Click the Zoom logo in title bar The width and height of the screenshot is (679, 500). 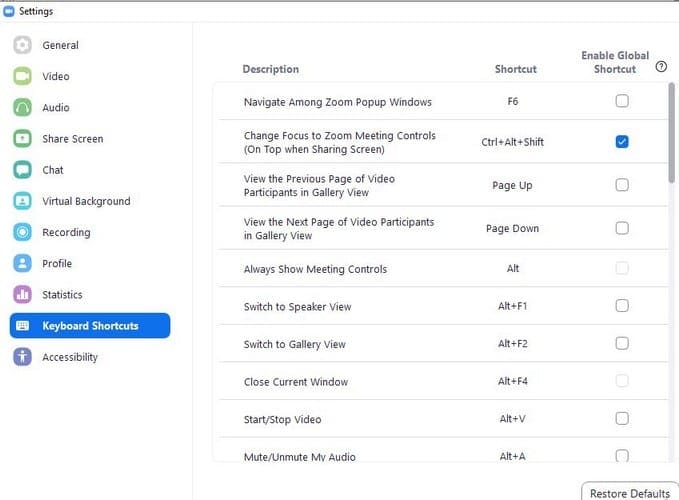9,11
